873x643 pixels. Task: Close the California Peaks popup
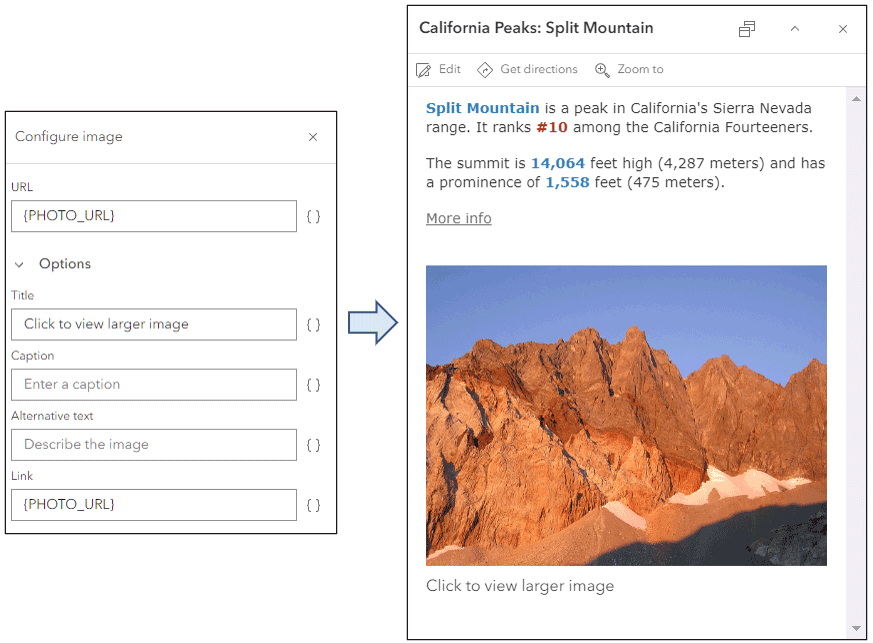point(843,29)
